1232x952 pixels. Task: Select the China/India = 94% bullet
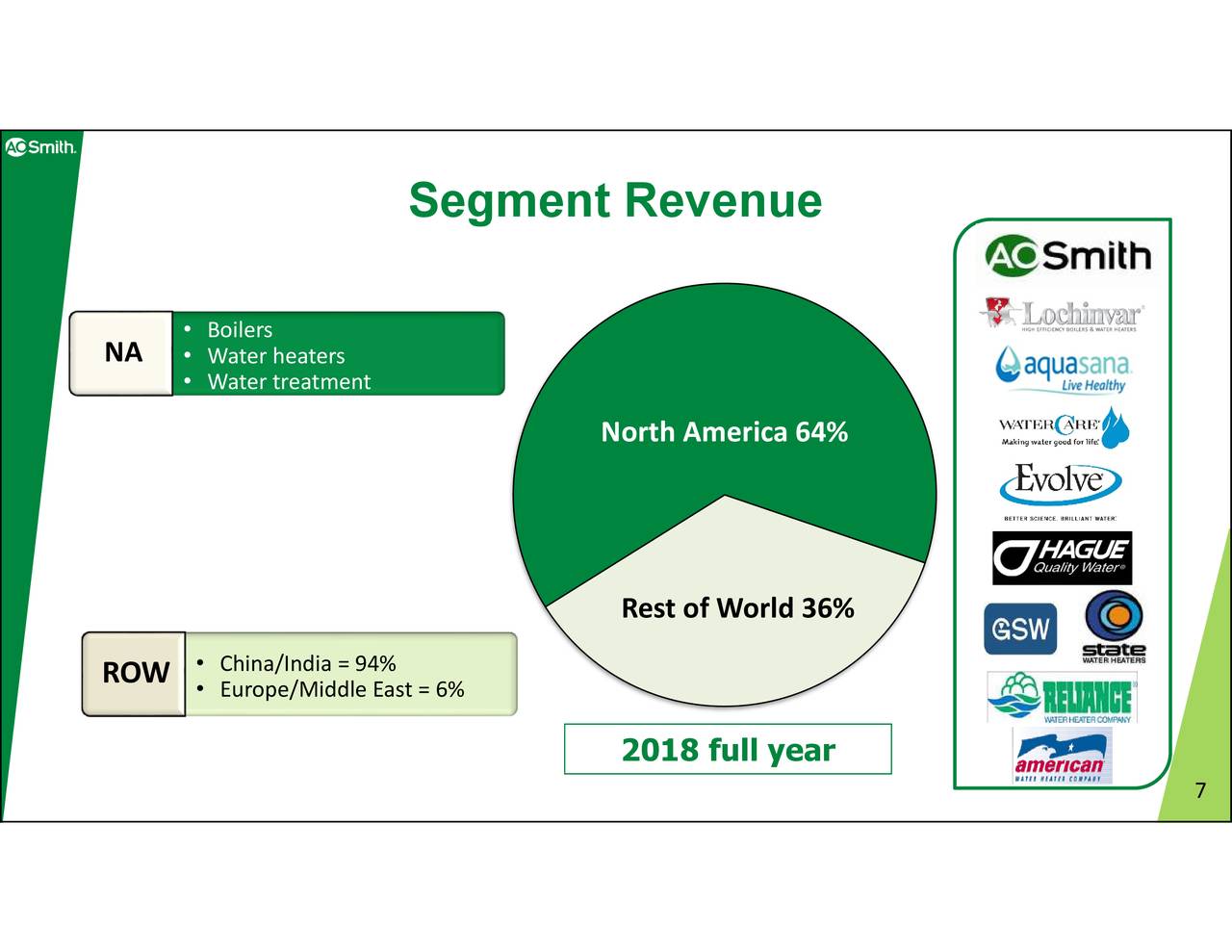coord(307,664)
